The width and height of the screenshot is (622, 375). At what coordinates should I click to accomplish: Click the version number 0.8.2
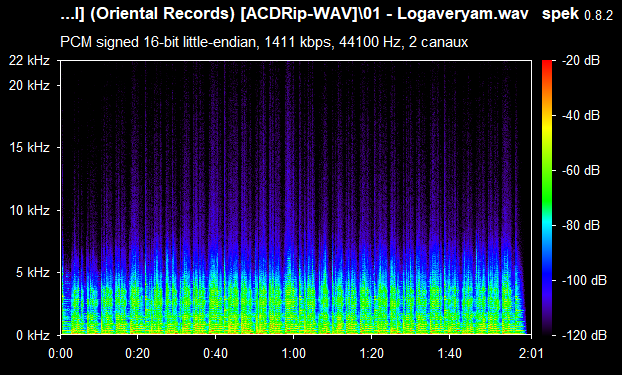tap(599, 16)
